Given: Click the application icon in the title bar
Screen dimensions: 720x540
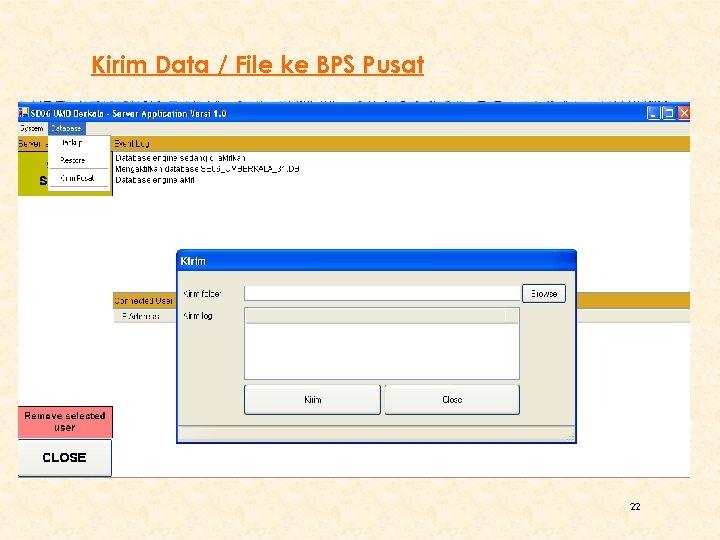Looking at the screenshot, I should coord(23,112).
